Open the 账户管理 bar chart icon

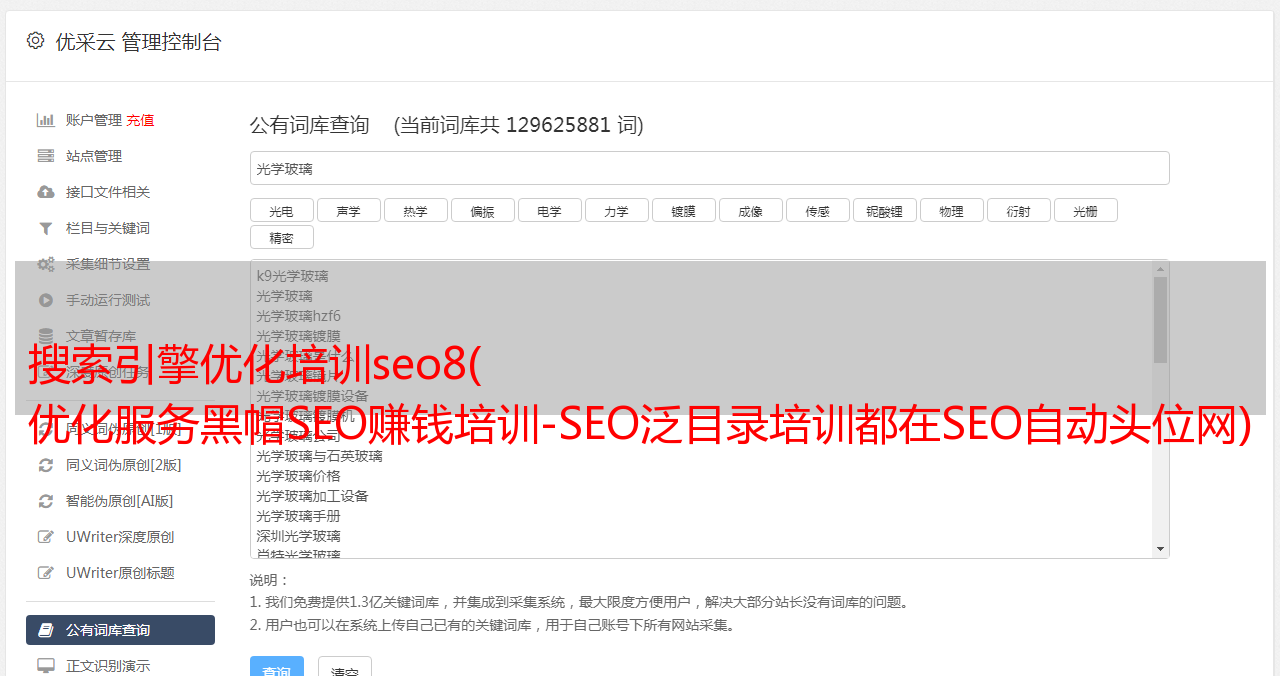[x=46, y=120]
